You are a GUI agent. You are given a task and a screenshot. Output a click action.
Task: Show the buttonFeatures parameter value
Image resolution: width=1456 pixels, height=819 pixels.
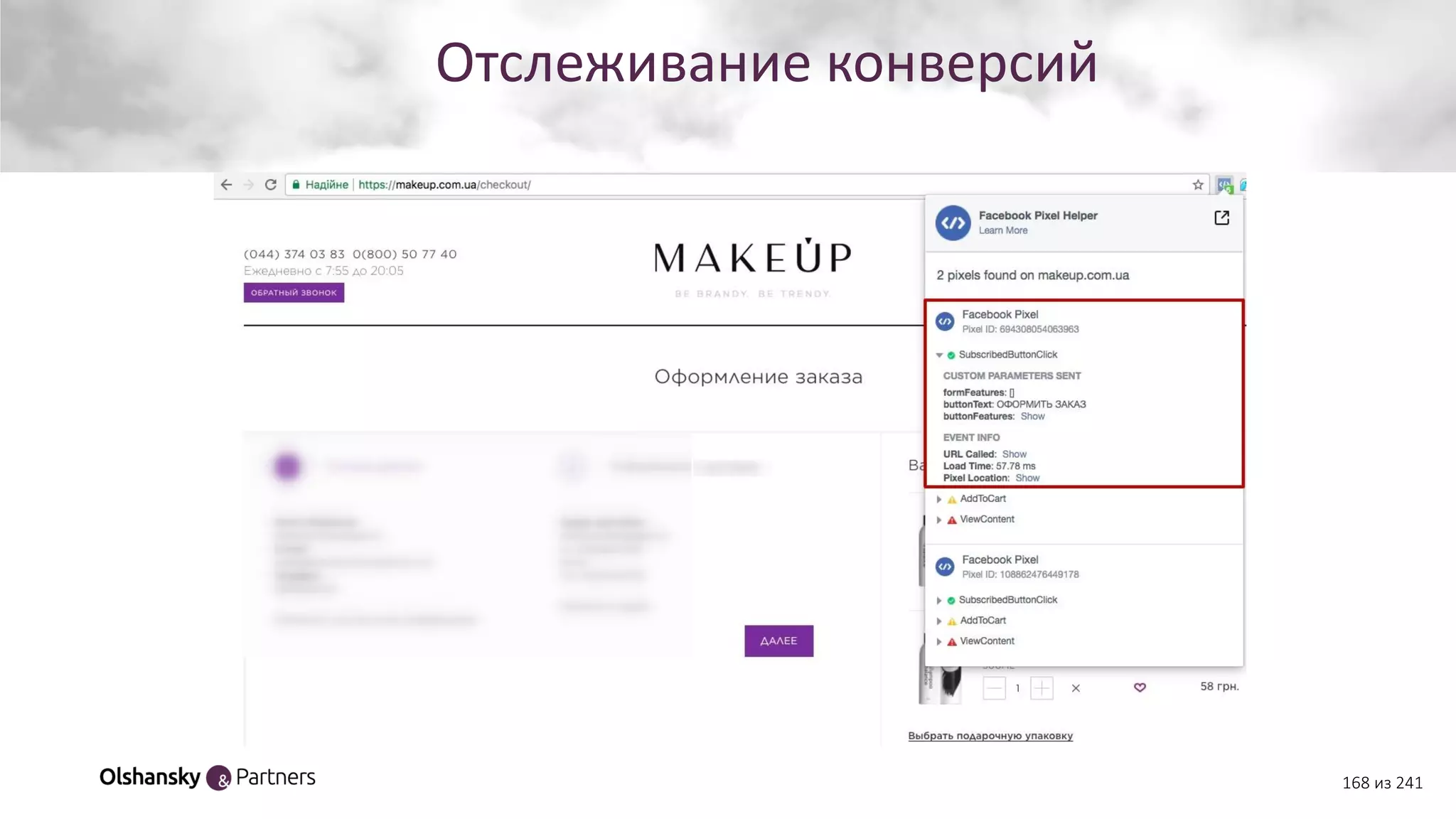[x=1032, y=417]
